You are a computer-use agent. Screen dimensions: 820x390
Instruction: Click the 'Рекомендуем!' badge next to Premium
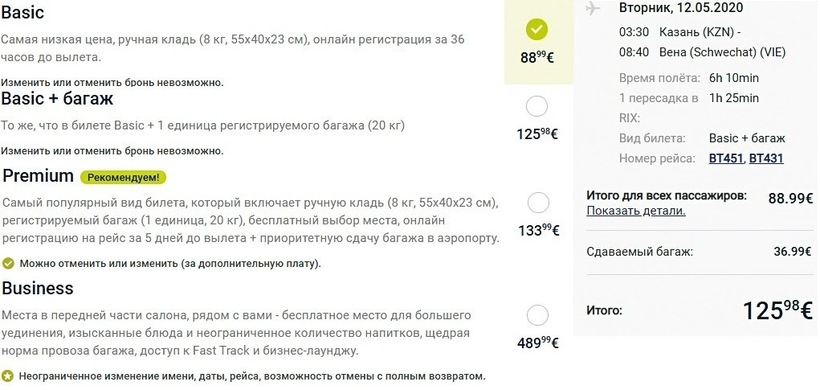point(123,178)
